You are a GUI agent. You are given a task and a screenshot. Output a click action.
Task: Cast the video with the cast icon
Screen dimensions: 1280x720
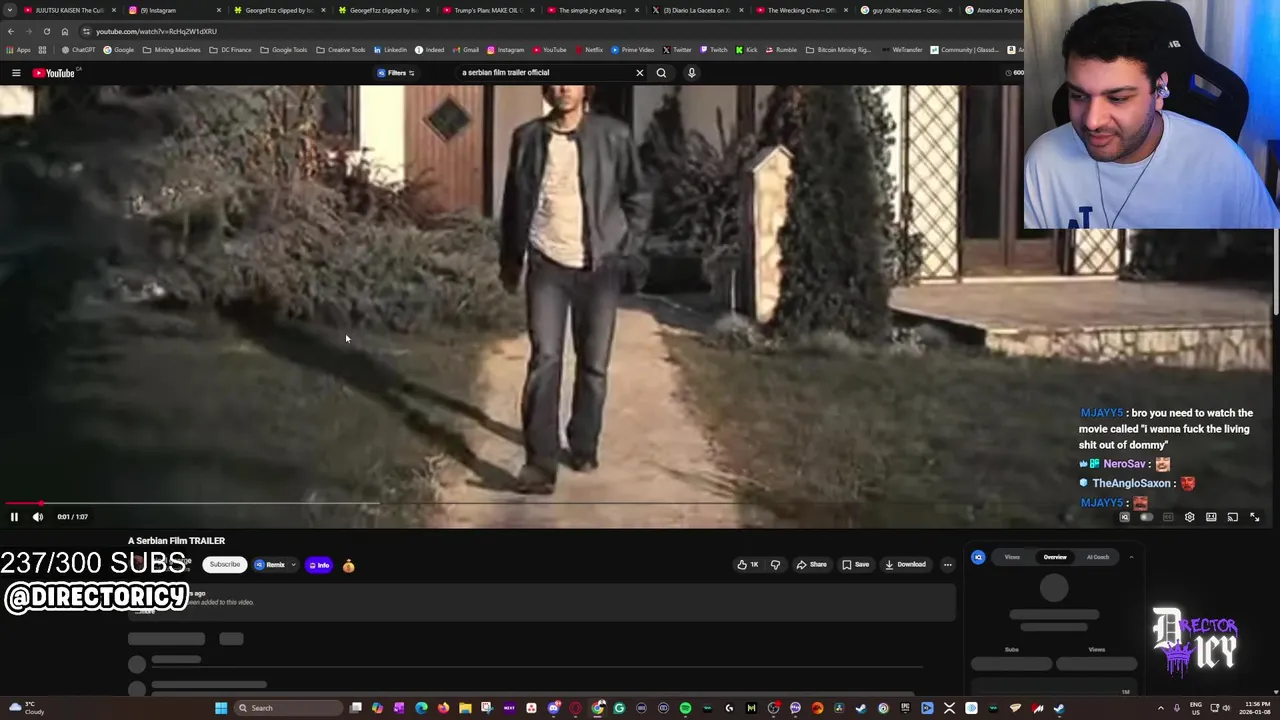pos(1233,517)
